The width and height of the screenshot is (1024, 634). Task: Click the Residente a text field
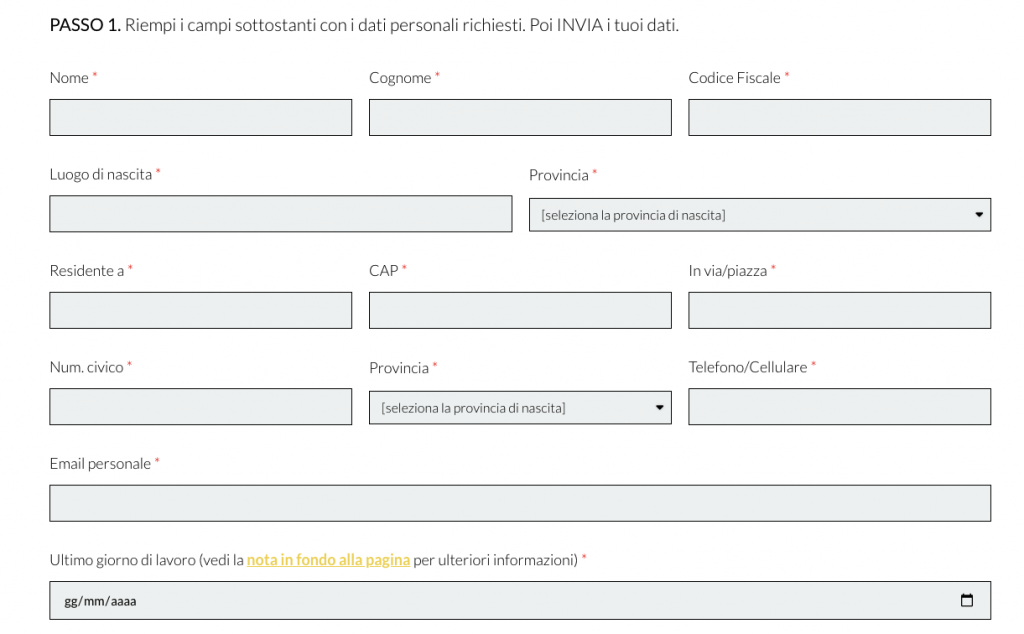coord(200,310)
